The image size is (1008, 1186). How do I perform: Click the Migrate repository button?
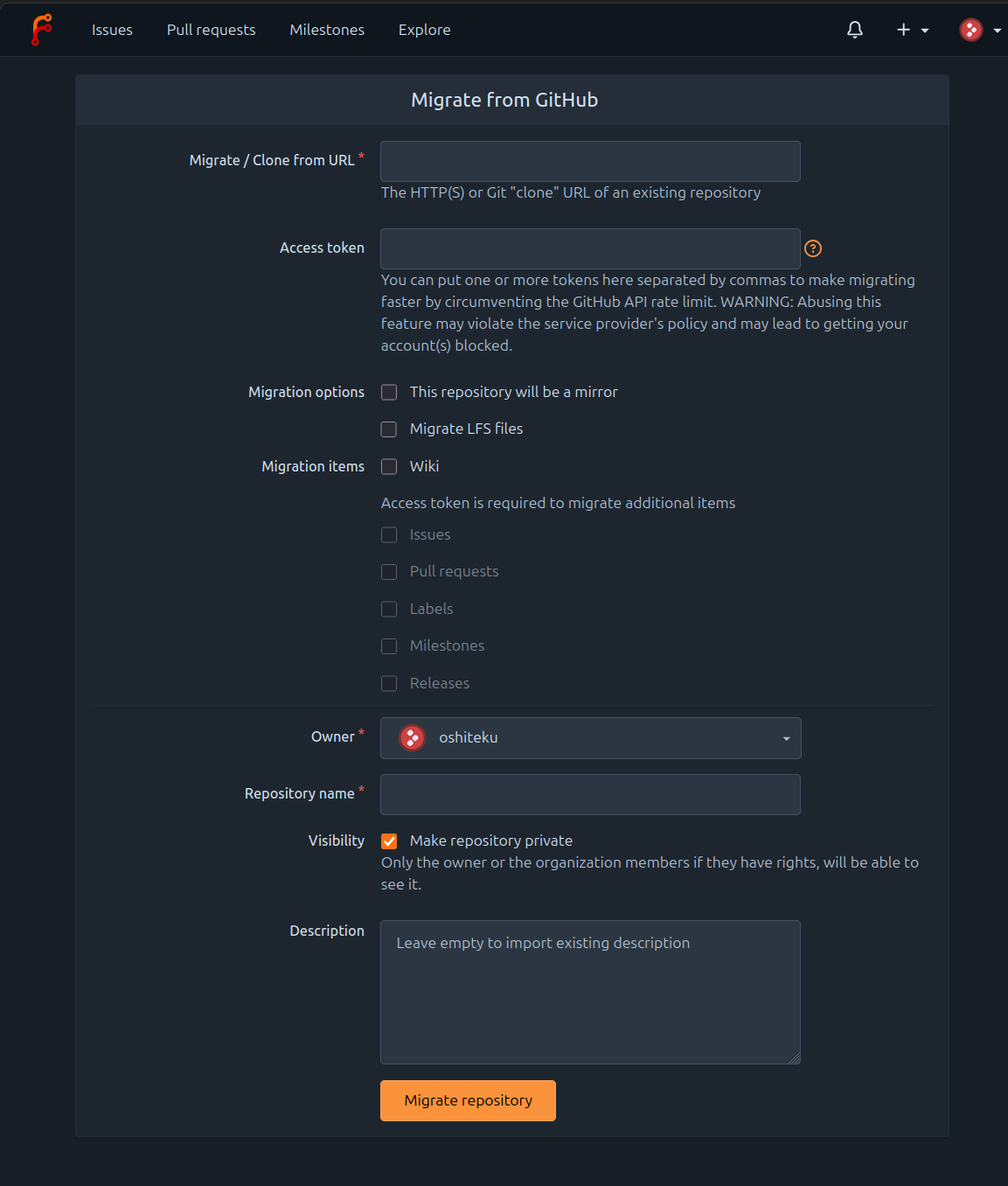coord(468,1100)
